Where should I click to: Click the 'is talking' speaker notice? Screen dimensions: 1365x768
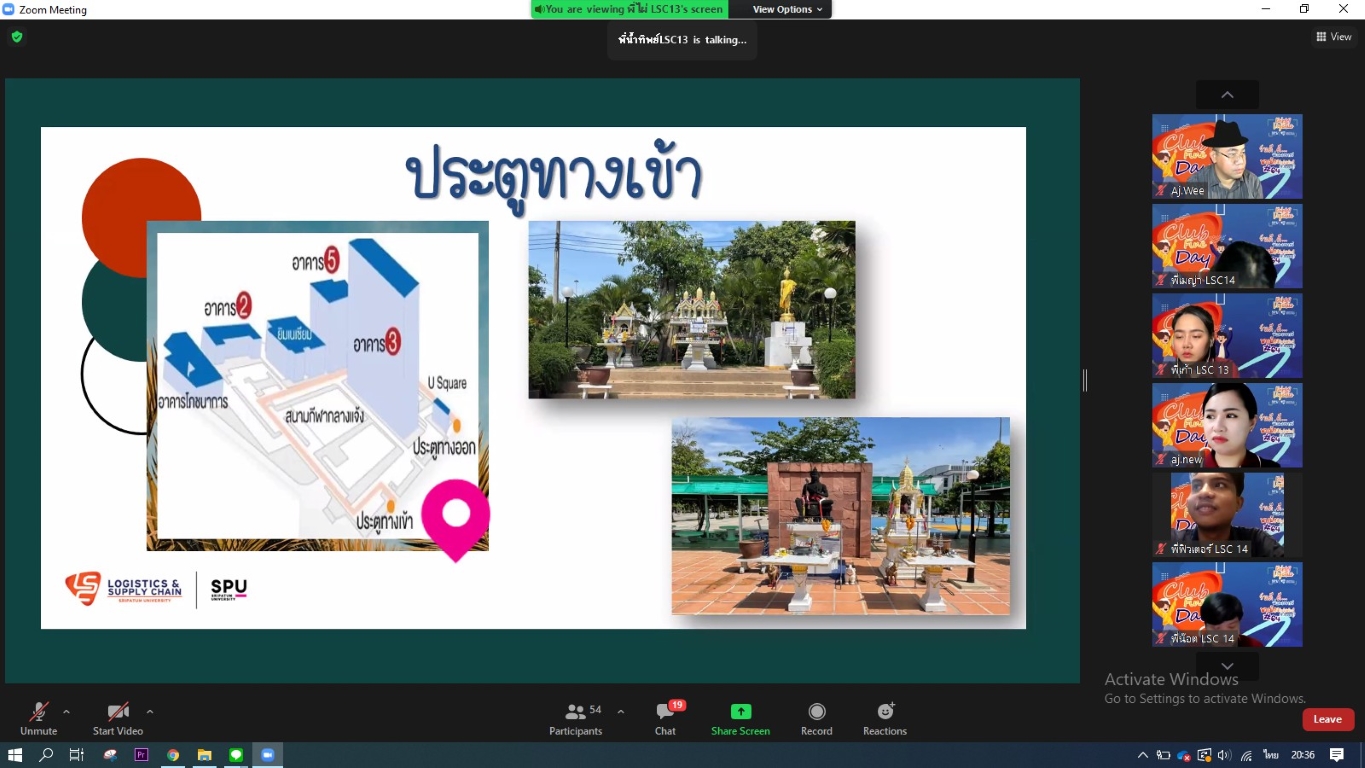pos(683,40)
